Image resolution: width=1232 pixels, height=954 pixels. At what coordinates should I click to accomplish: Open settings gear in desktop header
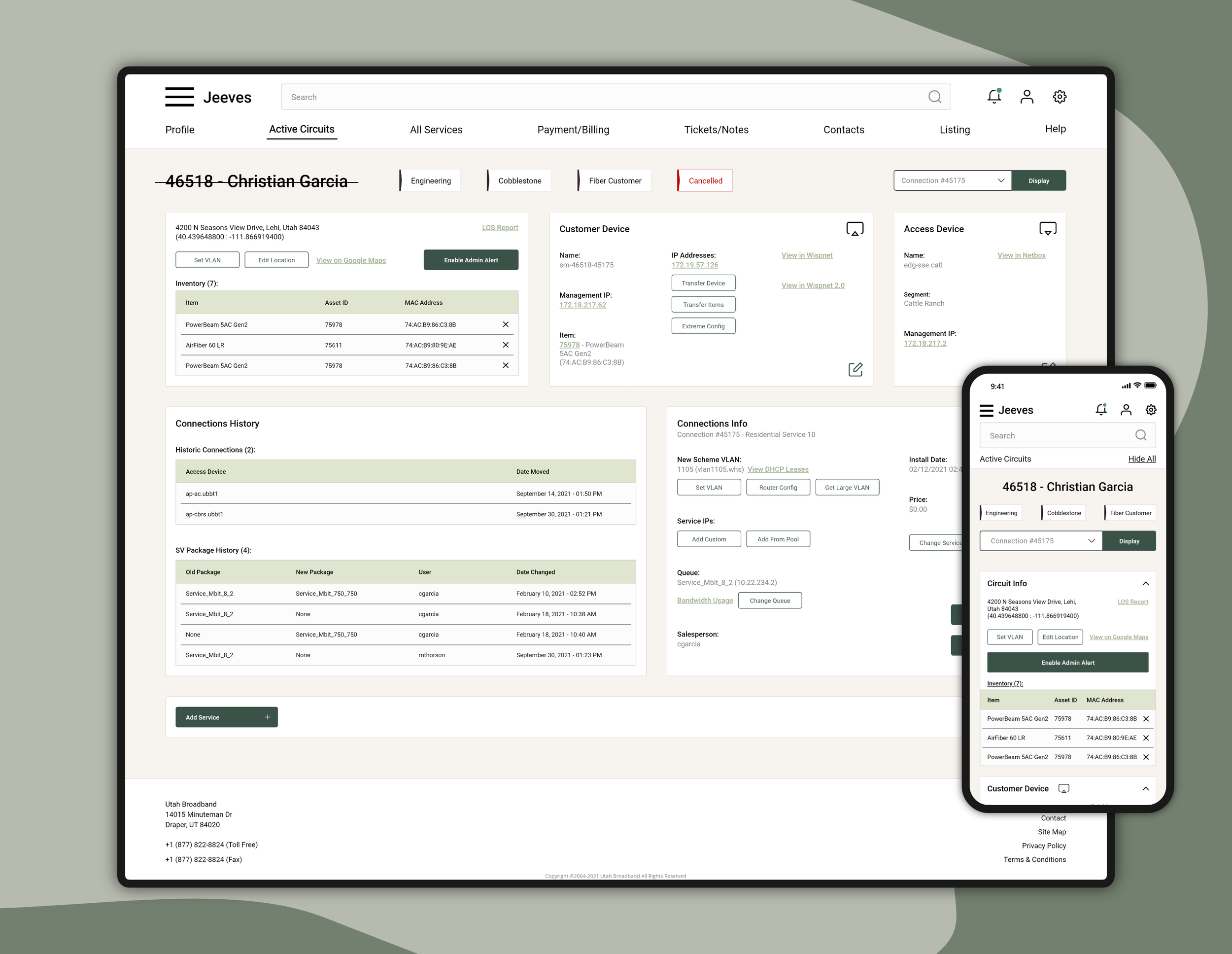[x=1060, y=97]
